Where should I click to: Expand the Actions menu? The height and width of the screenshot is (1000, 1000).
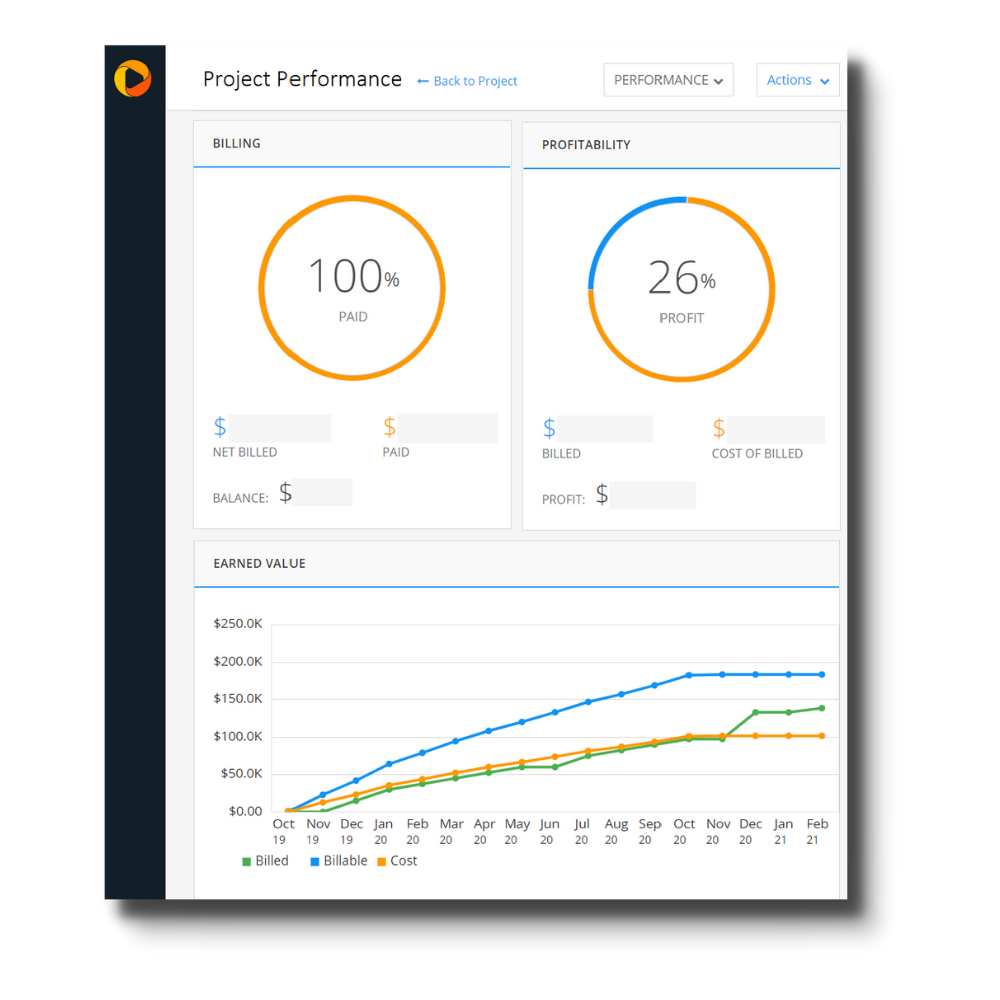797,80
